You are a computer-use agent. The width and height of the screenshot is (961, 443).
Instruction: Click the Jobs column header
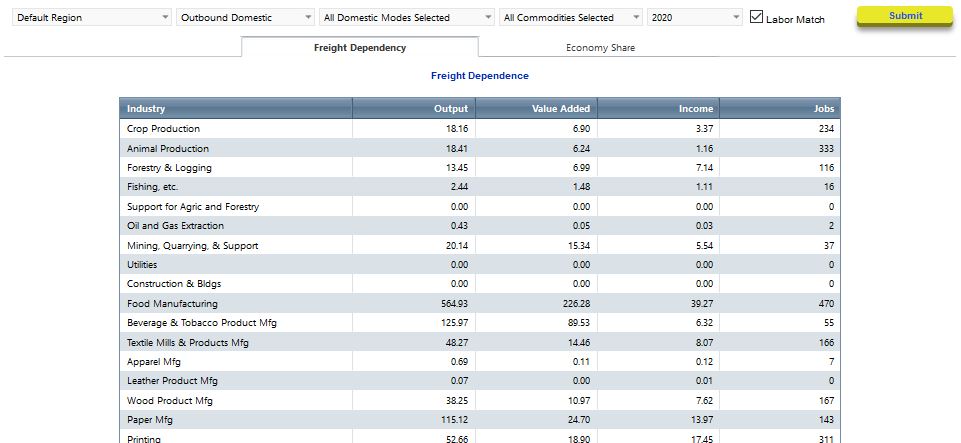pos(780,109)
